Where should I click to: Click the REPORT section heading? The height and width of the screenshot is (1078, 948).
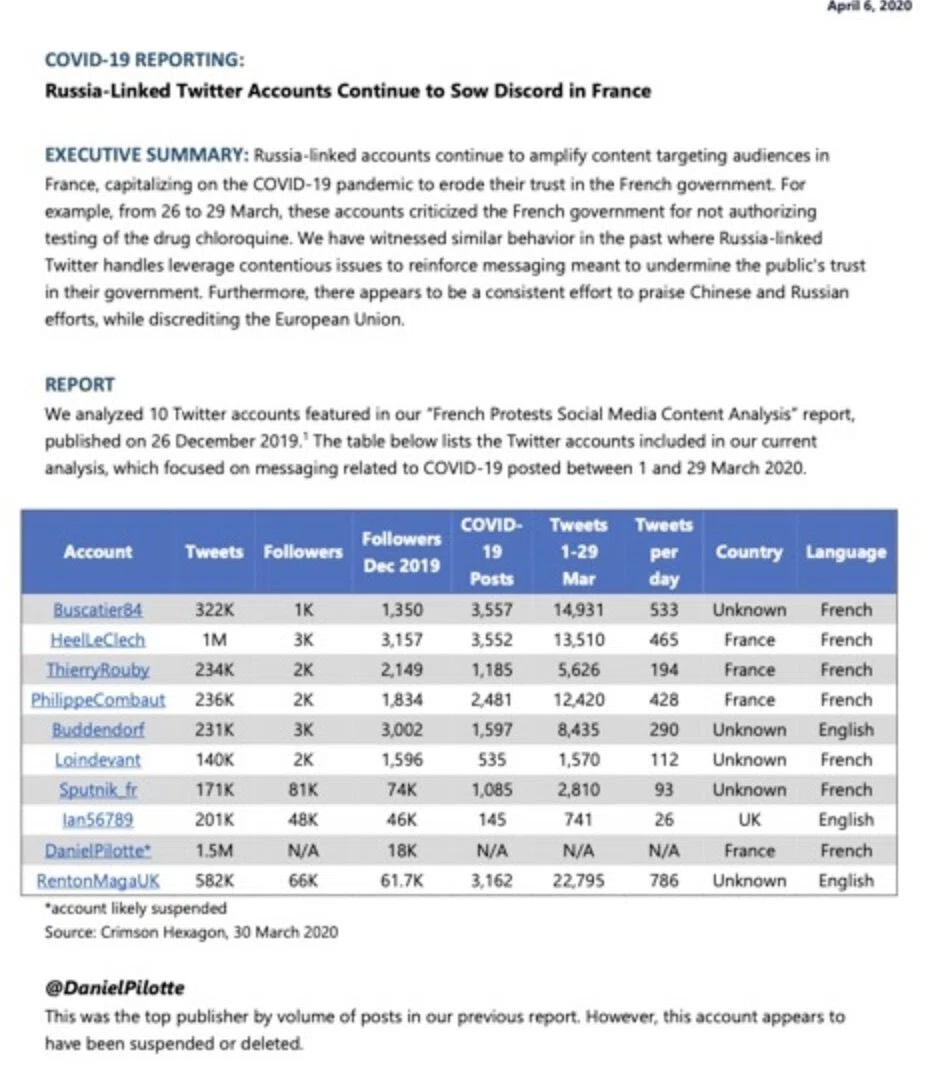tap(80, 384)
